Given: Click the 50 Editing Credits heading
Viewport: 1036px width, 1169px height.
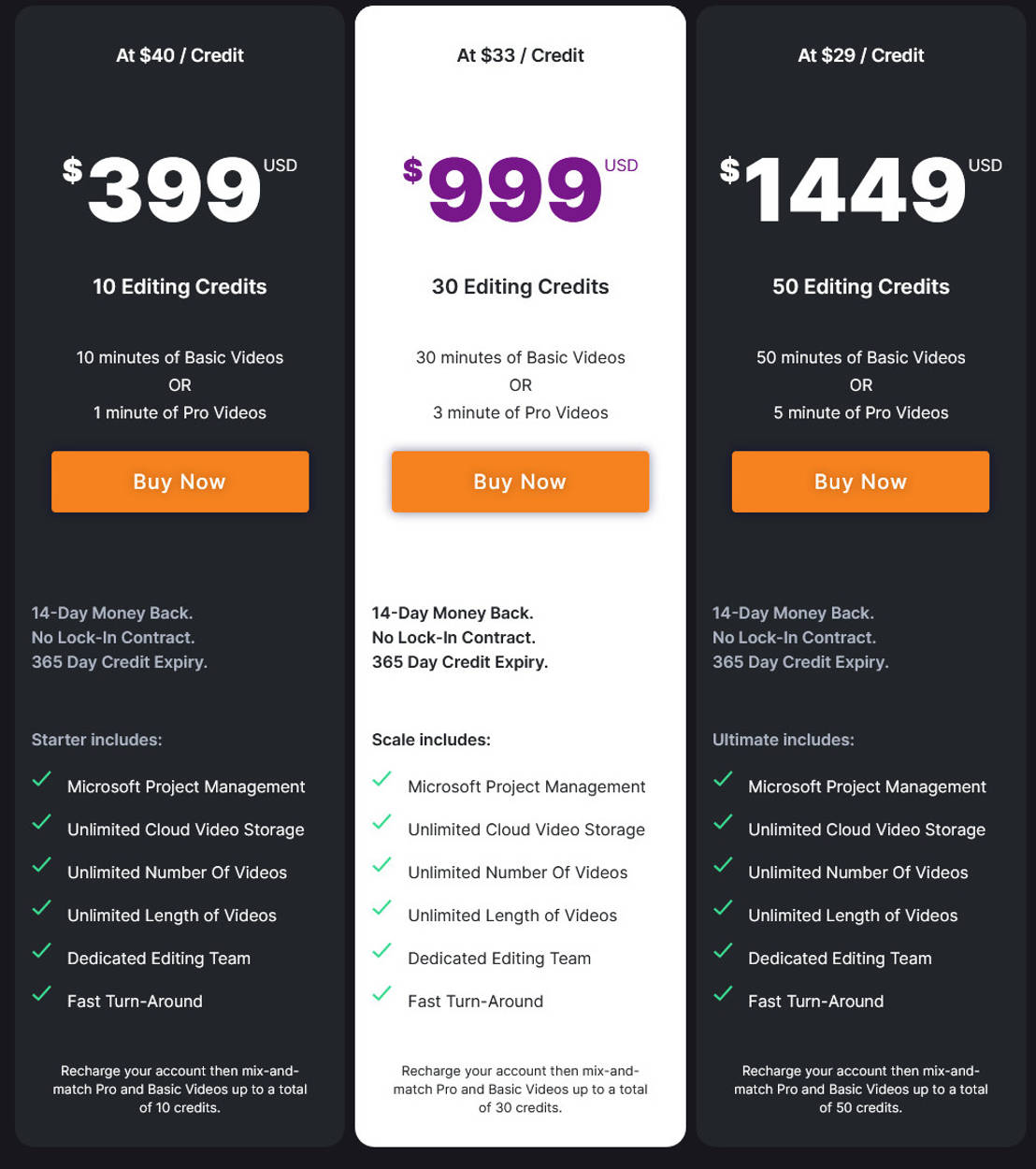Looking at the screenshot, I should [860, 286].
